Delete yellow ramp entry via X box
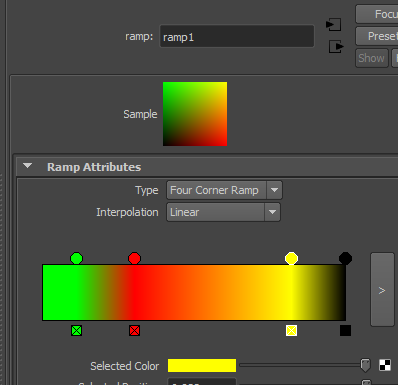Screen dimensions: 398x385 pyautogui.click(x=291, y=331)
